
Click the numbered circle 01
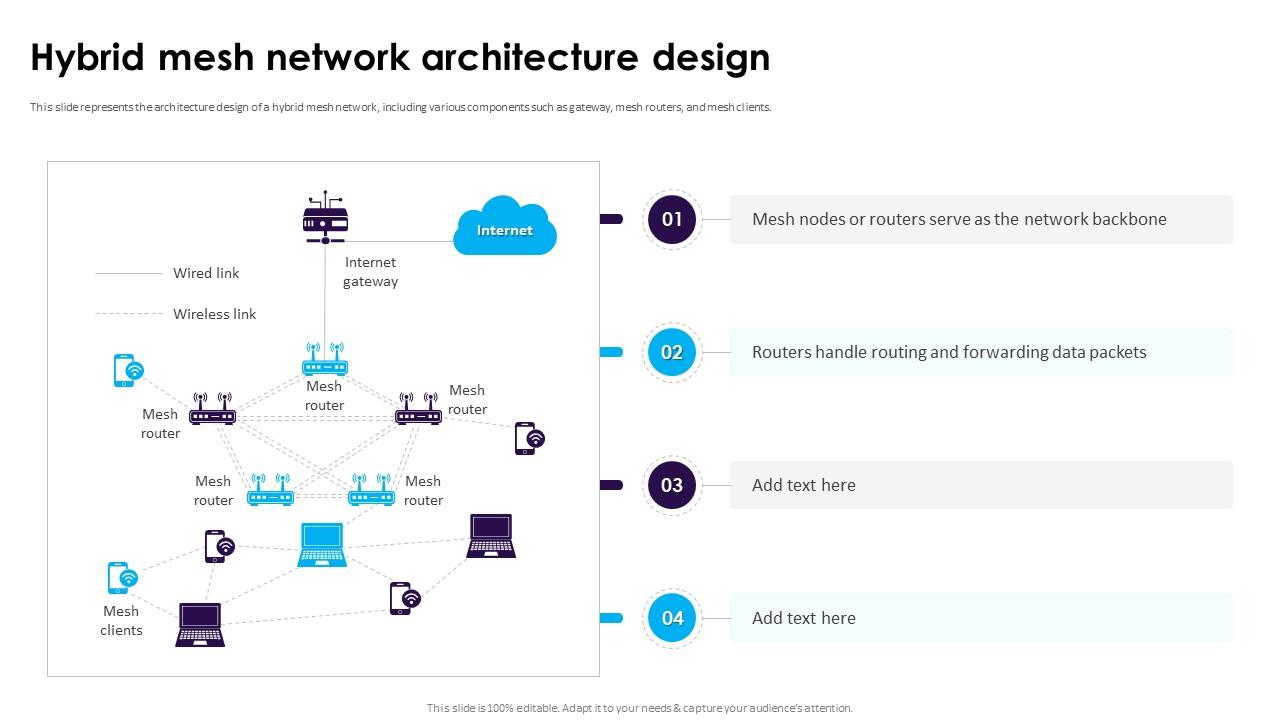(x=671, y=220)
